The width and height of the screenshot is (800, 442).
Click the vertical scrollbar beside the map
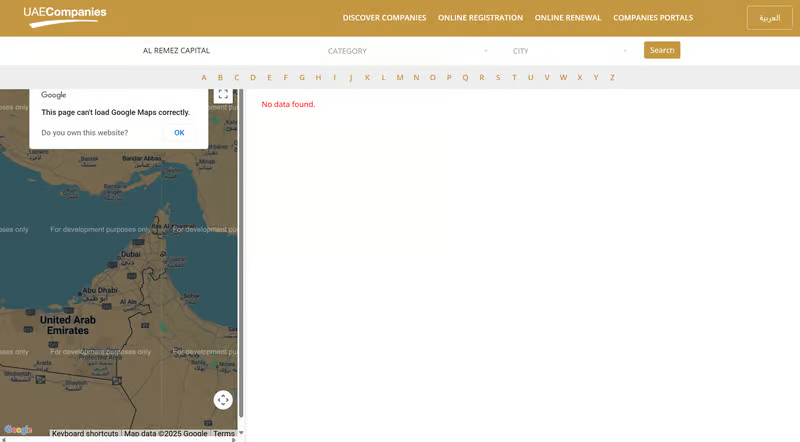pos(241,250)
